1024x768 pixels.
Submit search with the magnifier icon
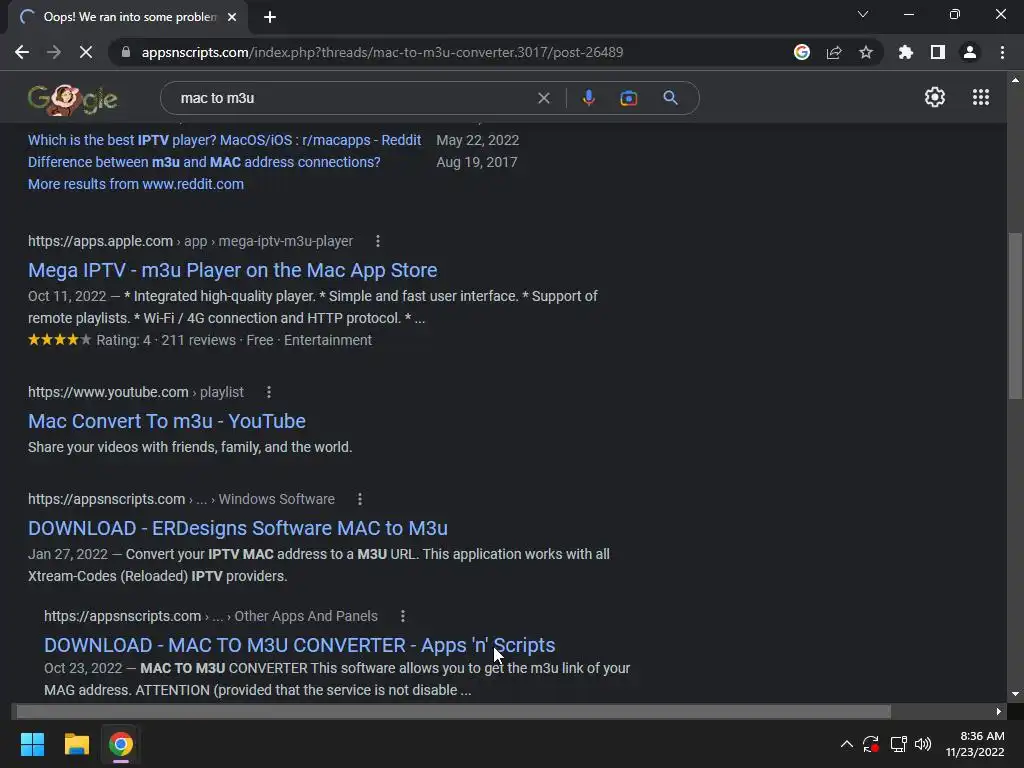pos(670,98)
